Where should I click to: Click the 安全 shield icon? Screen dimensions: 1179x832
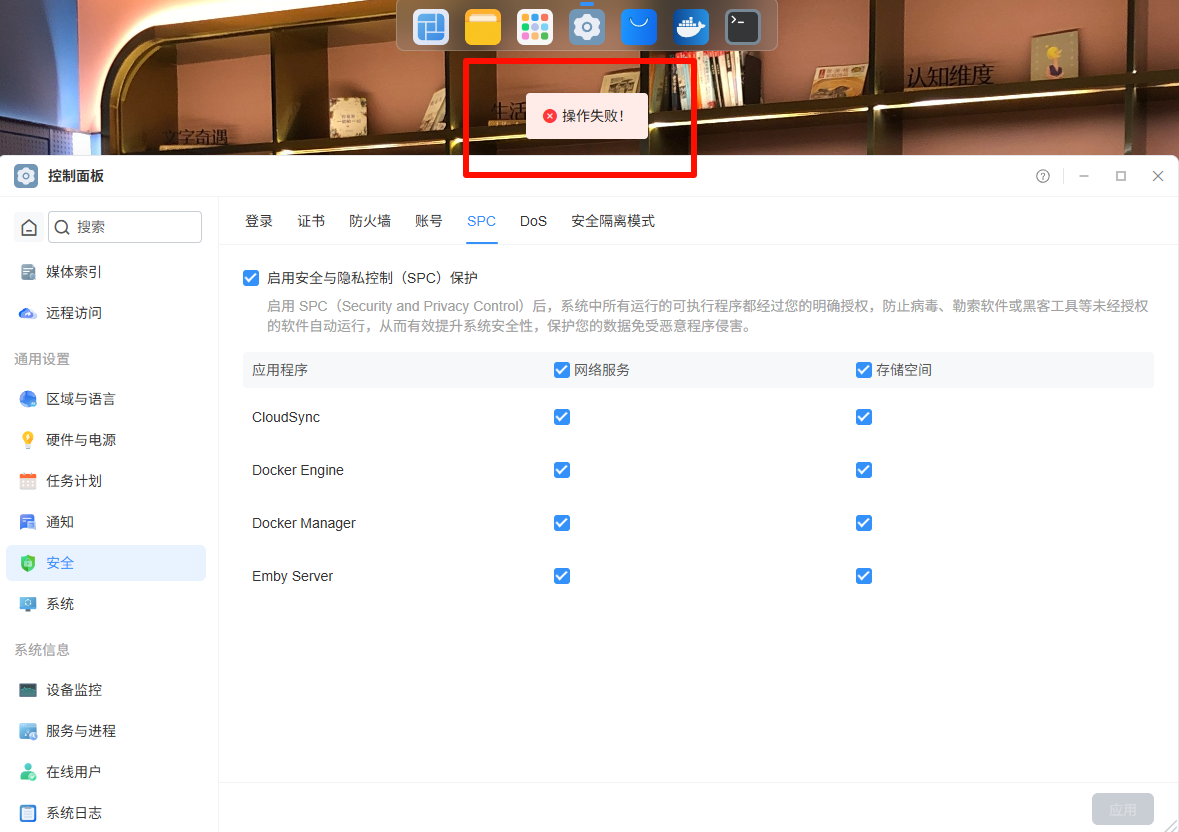click(x=28, y=563)
